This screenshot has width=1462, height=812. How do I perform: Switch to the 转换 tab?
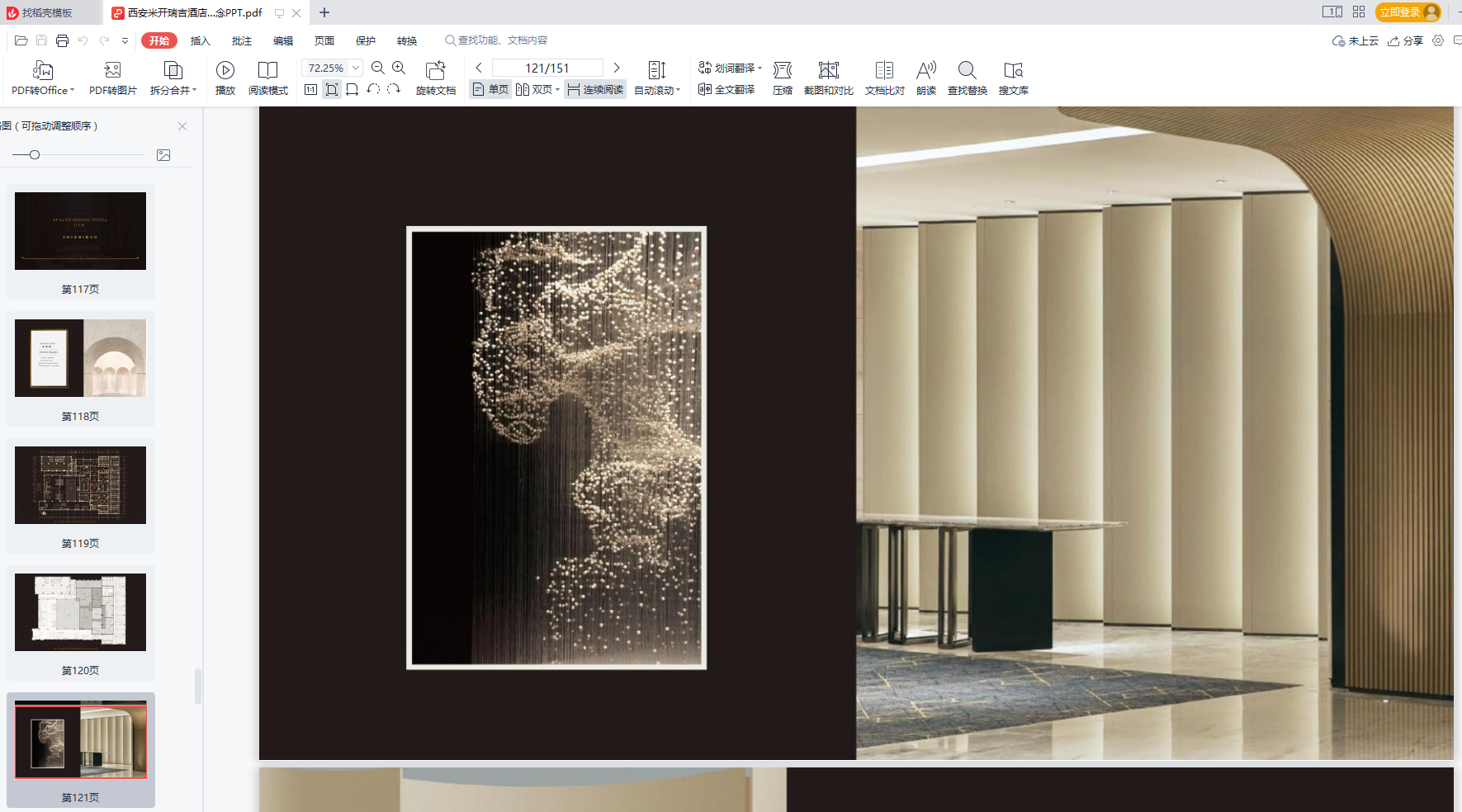pos(407,40)
